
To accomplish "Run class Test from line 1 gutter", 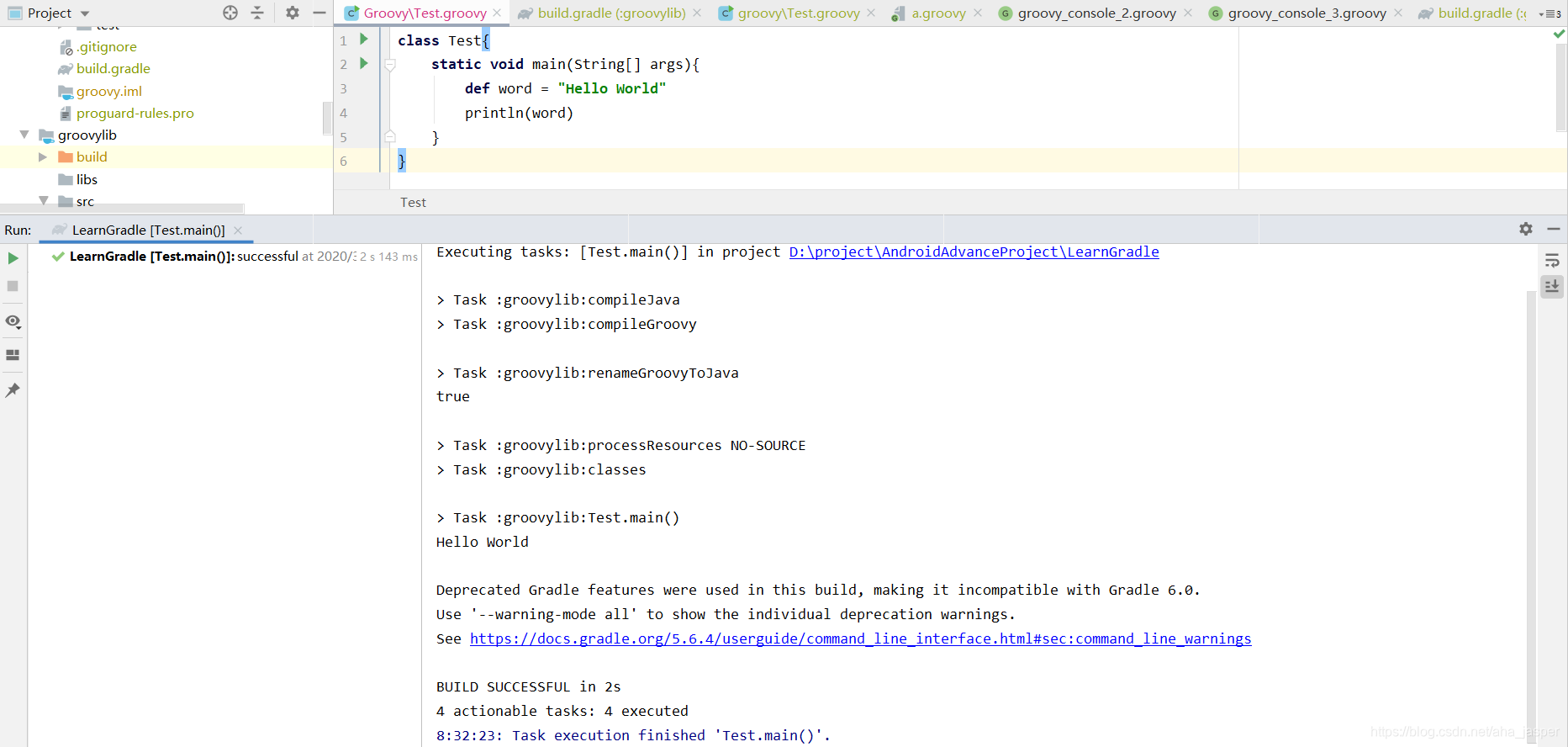I will (x=364, y=39).
